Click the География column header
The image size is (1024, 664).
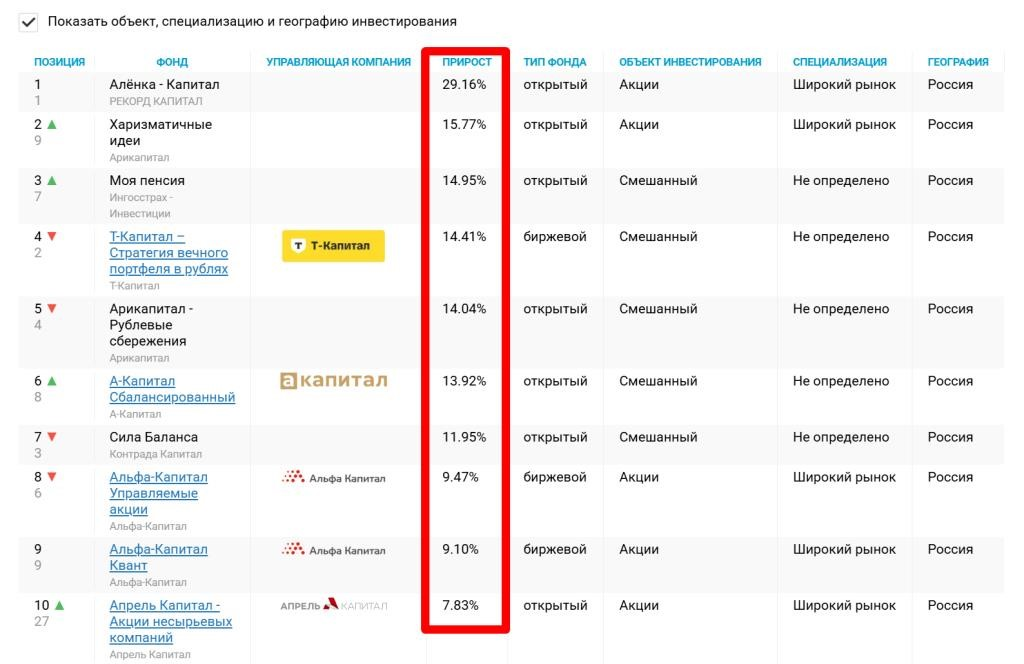pyautogui.click(x=957, y=62)
